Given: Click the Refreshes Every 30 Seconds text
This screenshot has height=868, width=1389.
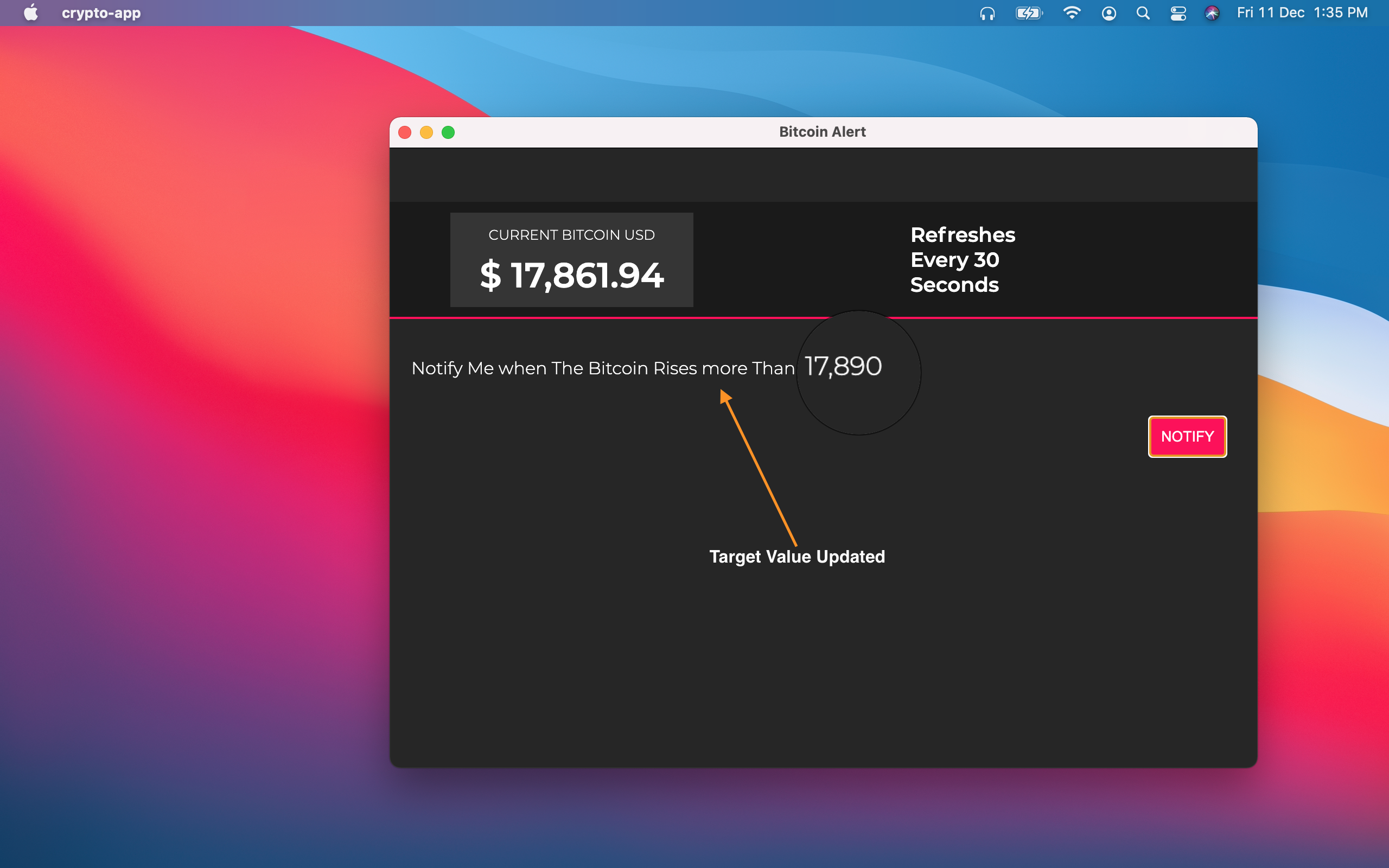Looking at the screenshot, I should pyautogui.click(x=963, y=259).
